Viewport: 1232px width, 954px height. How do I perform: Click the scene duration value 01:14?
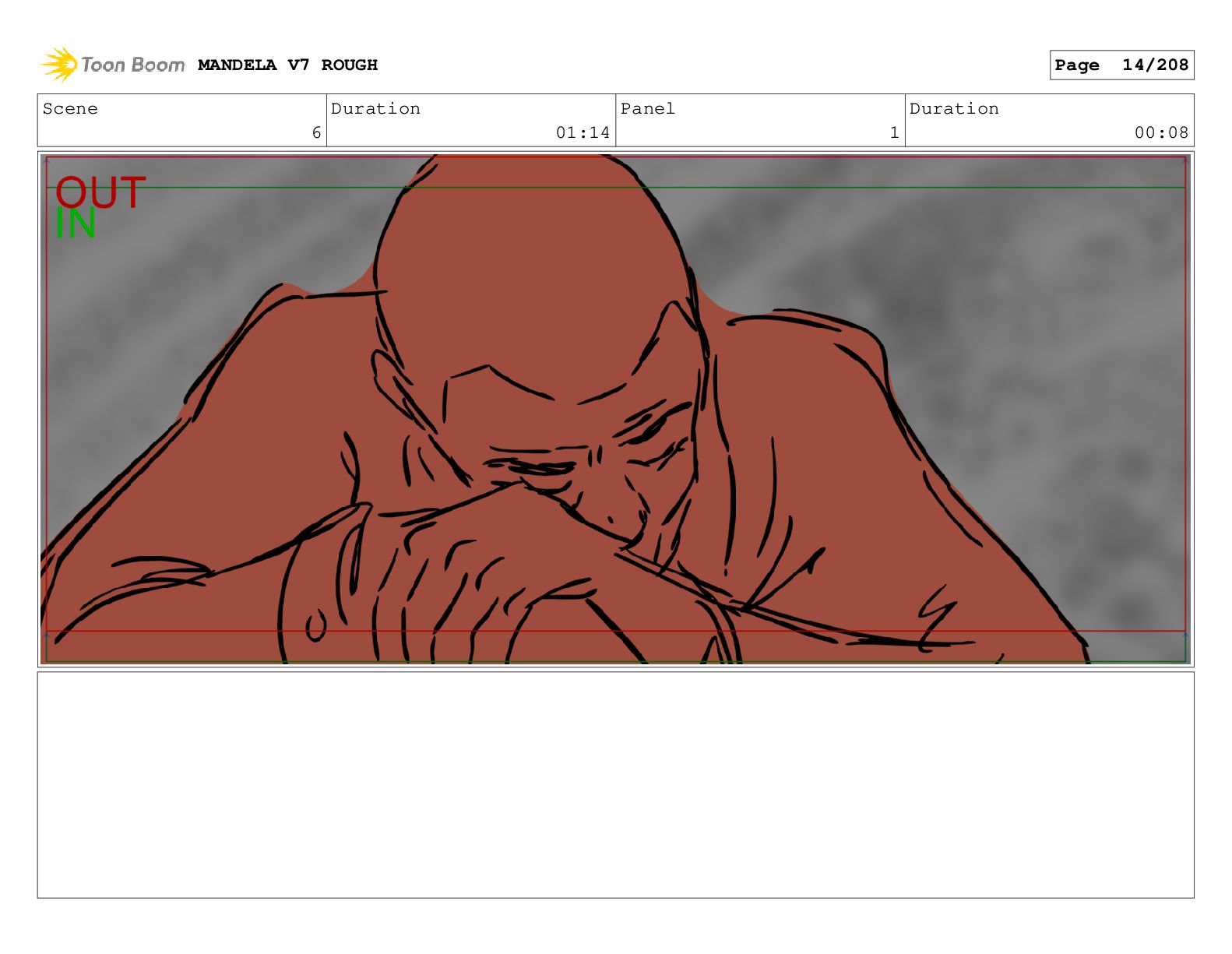(x=583, y=133)
